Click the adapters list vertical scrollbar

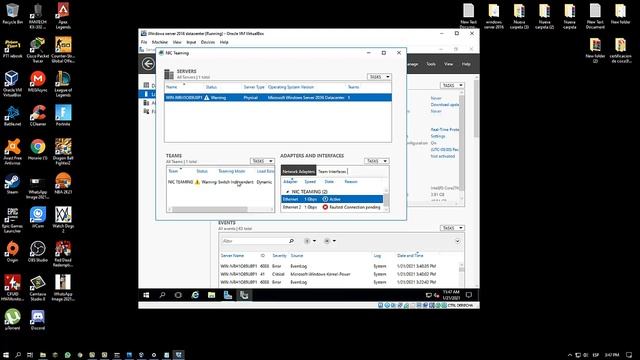click(386, 199)
